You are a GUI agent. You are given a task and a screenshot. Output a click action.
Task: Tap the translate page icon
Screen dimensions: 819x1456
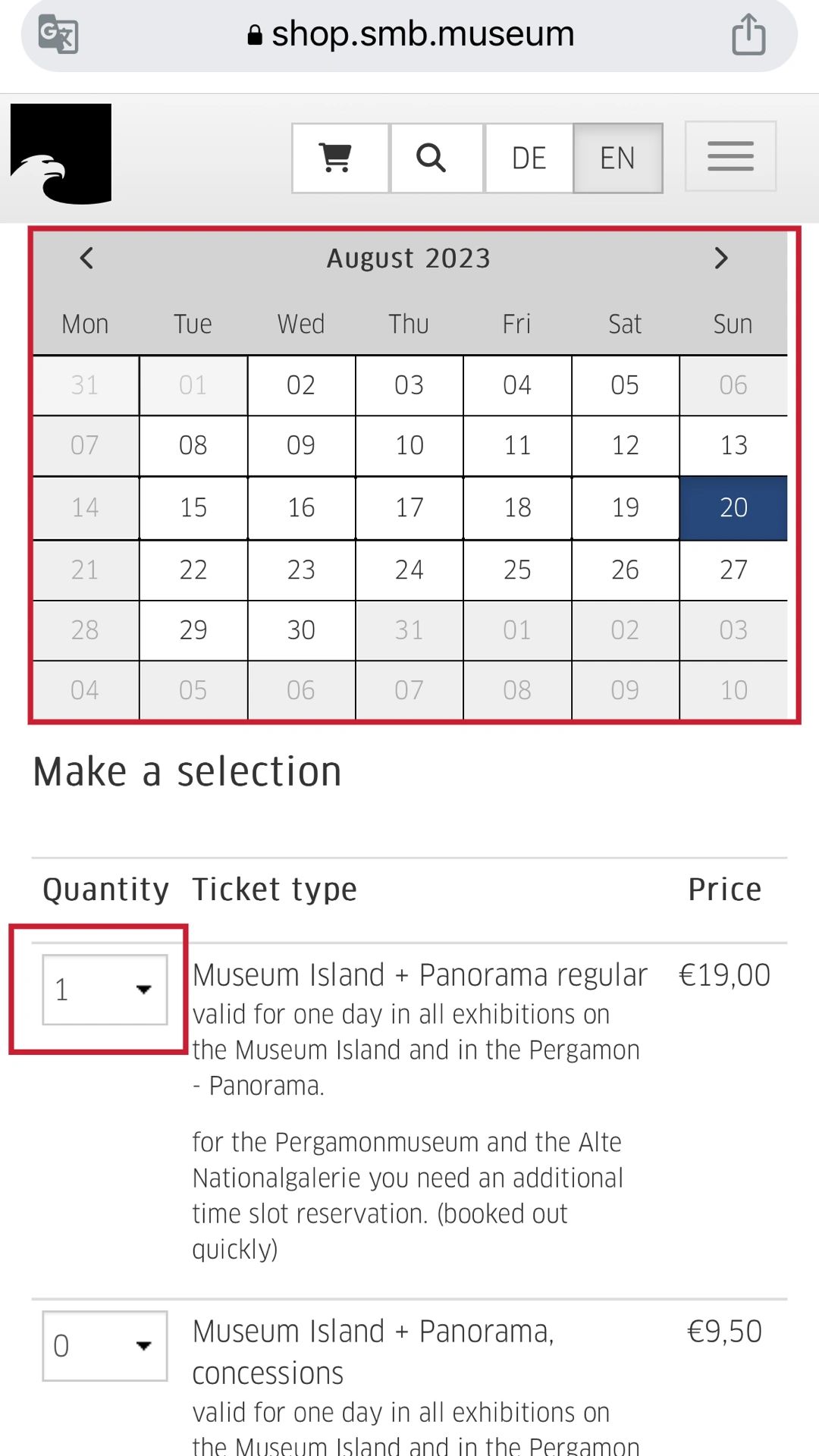tap(58, 35)
